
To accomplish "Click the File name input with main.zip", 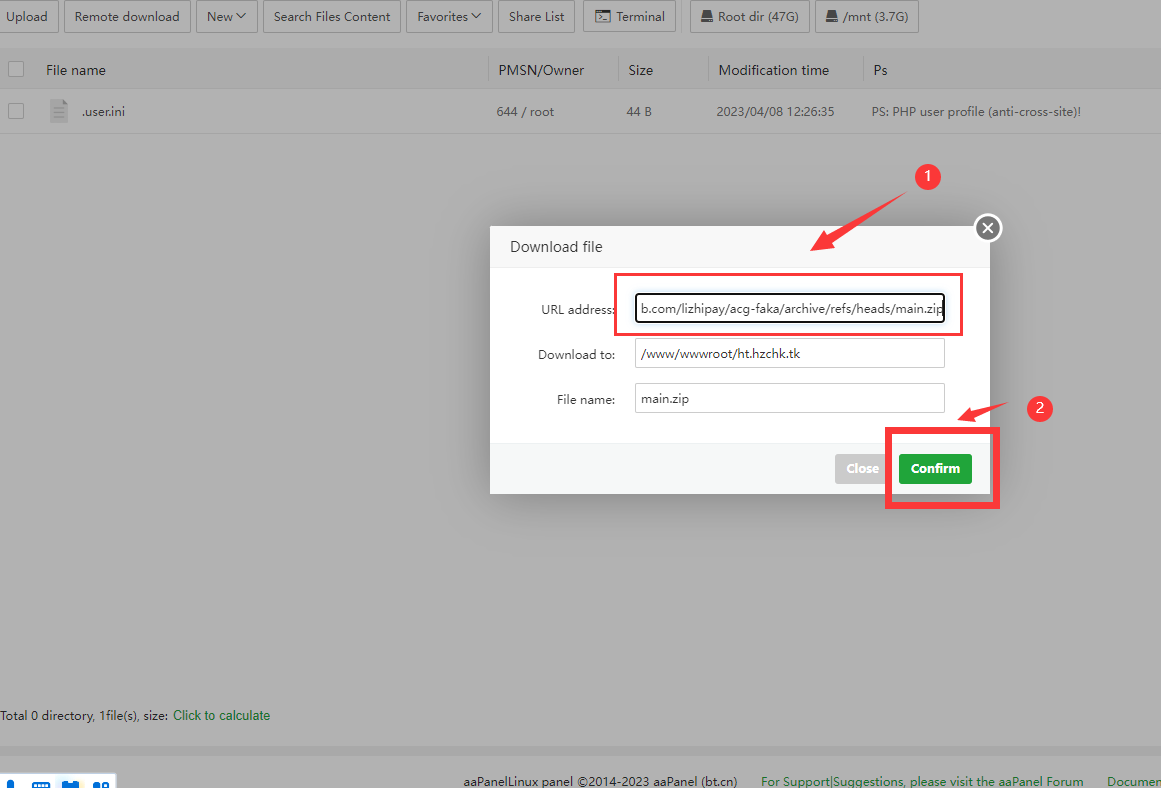I will 789,398.
